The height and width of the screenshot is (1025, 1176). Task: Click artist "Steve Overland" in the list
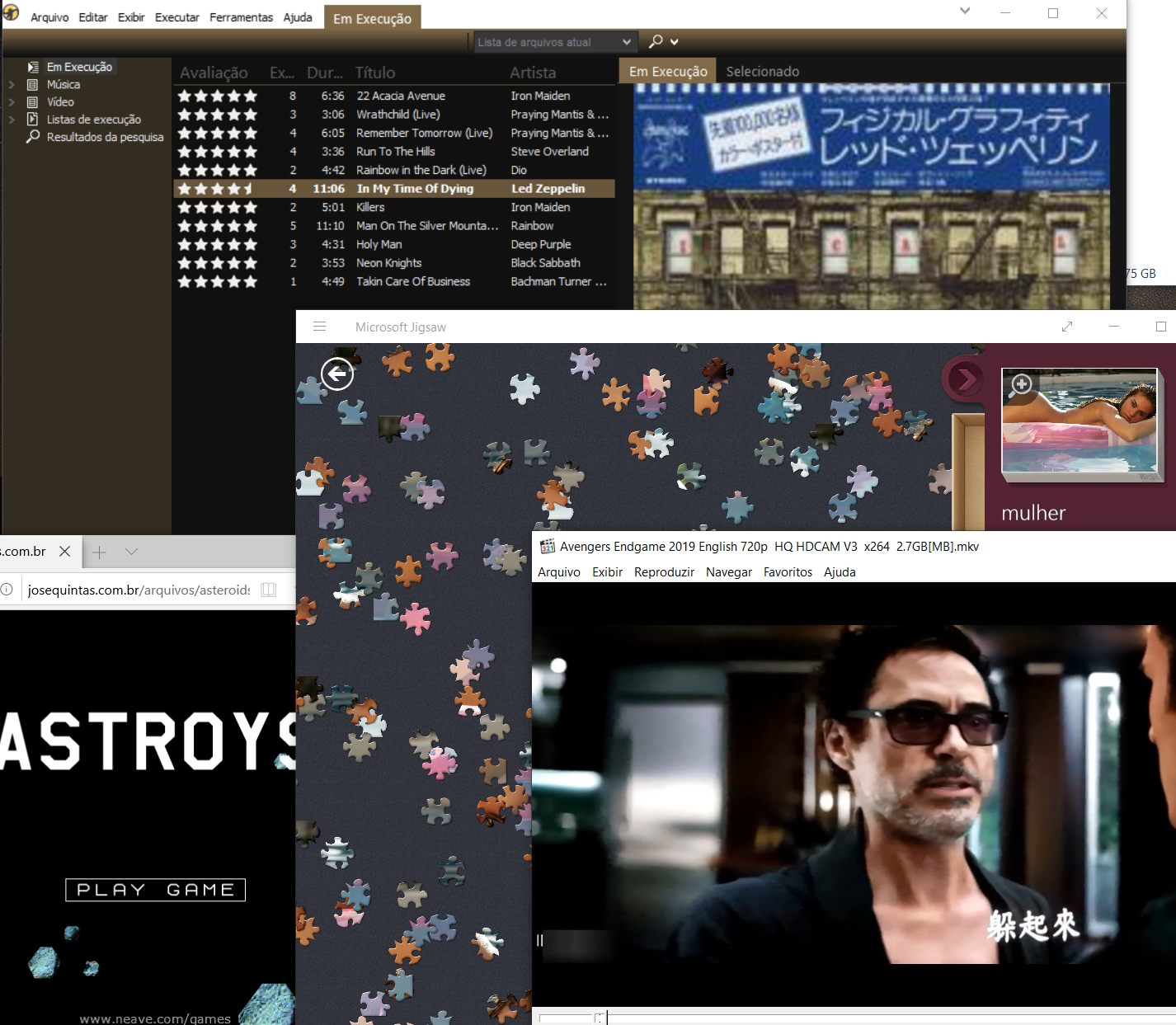[x=550, y=152]
